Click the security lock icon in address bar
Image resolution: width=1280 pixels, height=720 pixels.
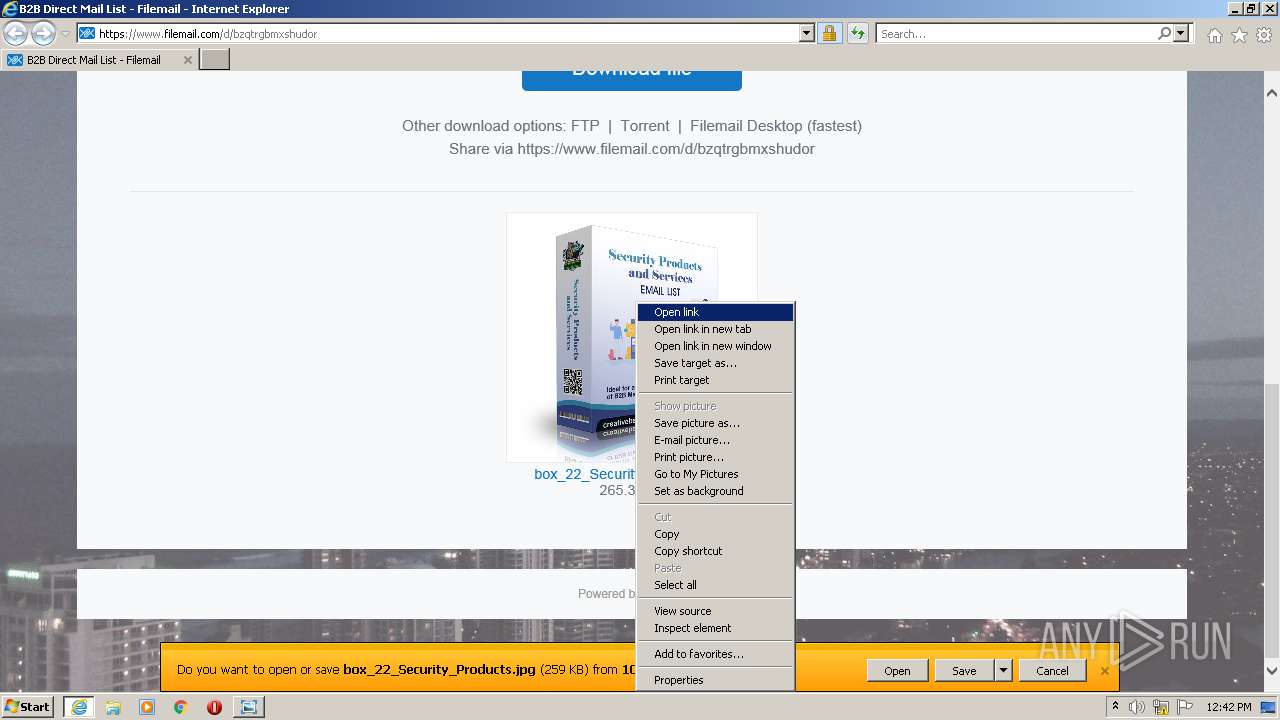[829, 33]
